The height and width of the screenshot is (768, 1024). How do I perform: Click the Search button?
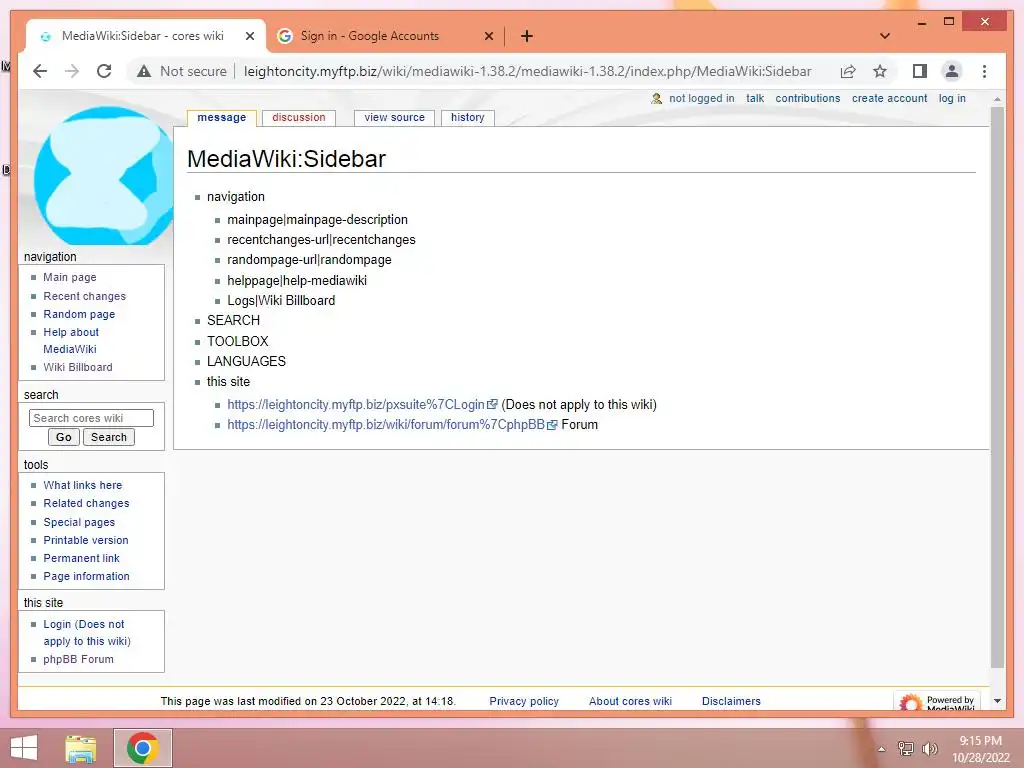pyautogui.click(x=108, y=438)
